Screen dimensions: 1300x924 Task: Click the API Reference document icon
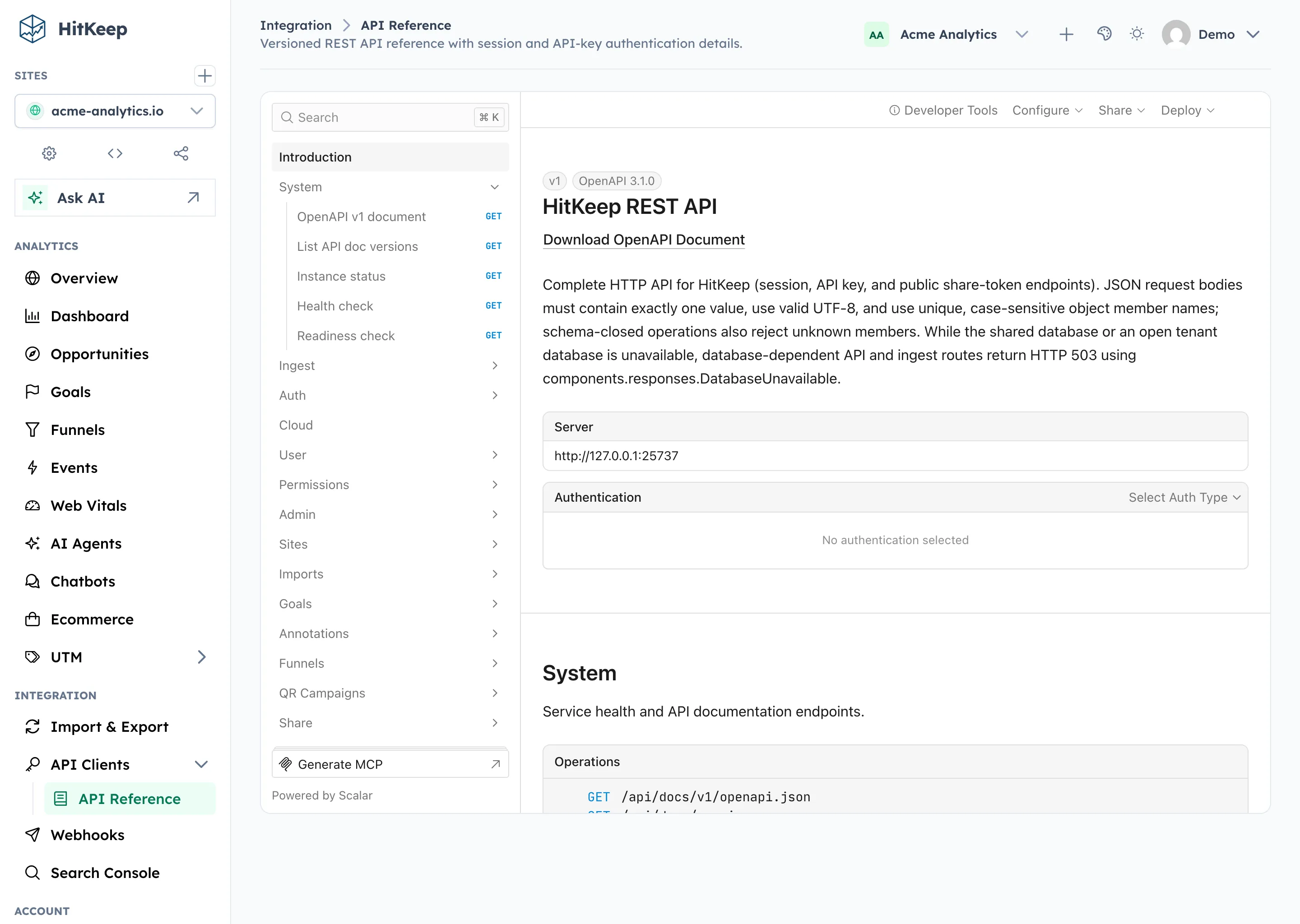(x=60, y=799)
